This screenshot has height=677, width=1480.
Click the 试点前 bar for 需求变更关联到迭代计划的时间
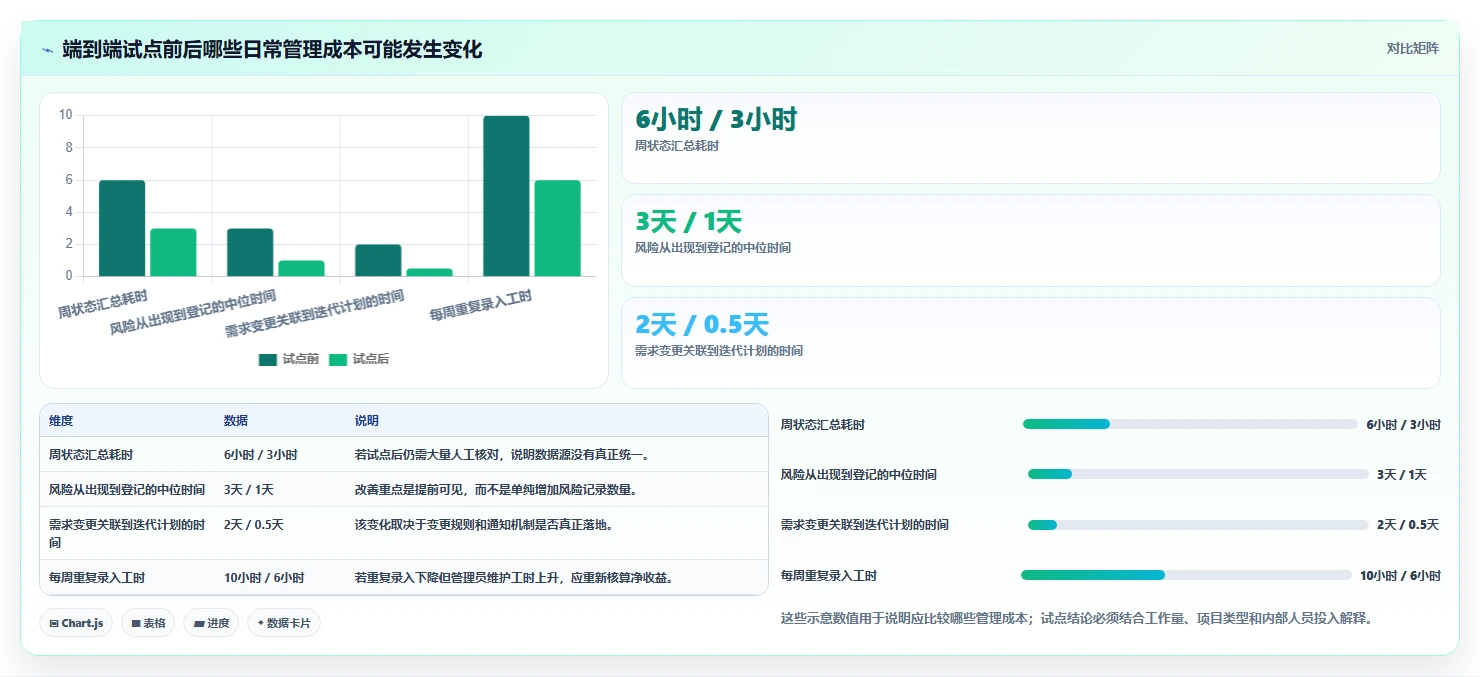[x=378, y=260]
